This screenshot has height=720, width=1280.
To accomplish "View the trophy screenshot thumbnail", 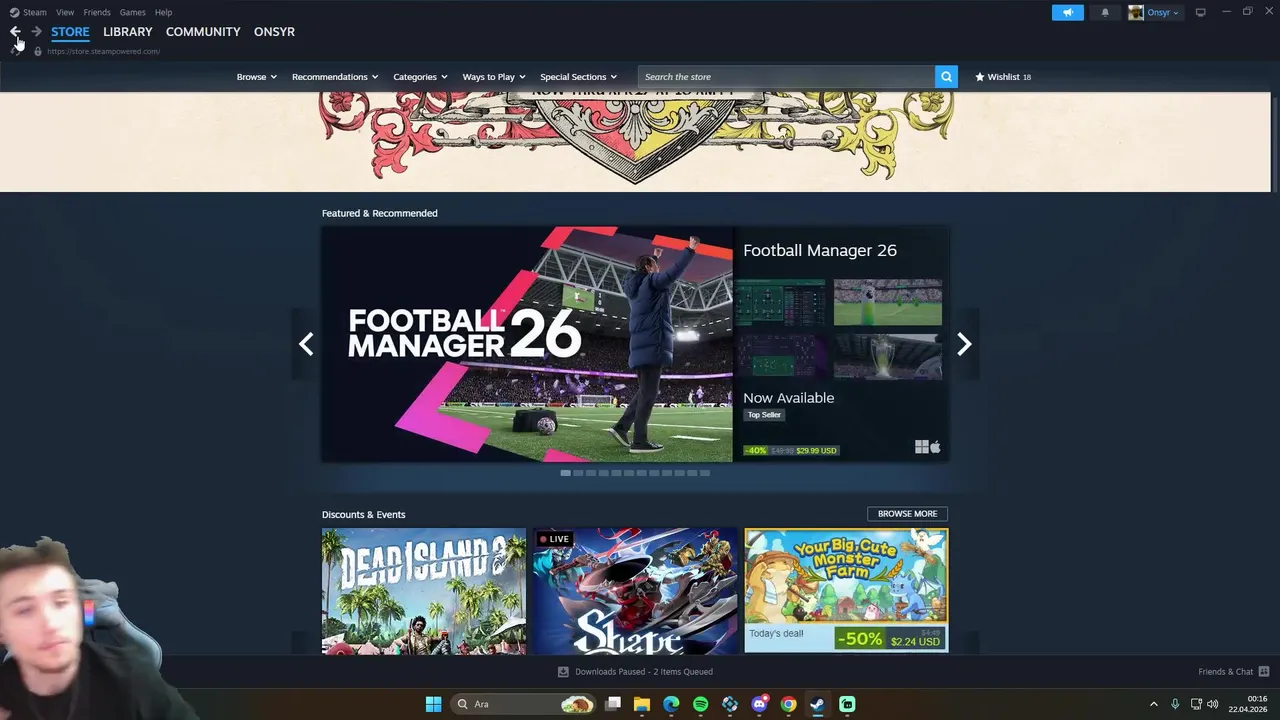I will click(888, 357).
